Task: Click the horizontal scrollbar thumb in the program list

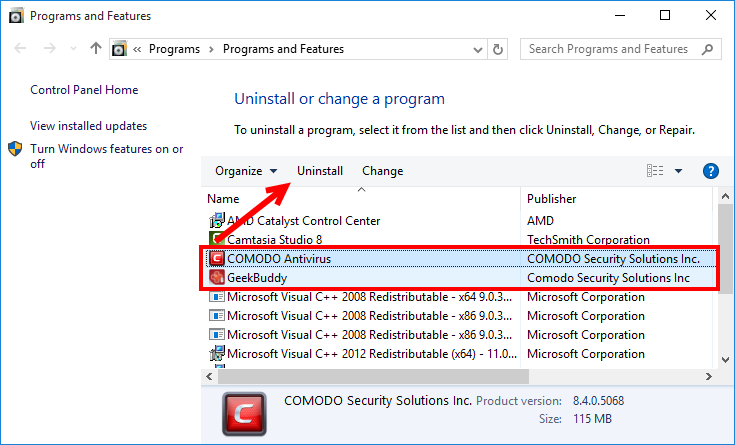Action: pyautogui.click(x=373, y=376)
